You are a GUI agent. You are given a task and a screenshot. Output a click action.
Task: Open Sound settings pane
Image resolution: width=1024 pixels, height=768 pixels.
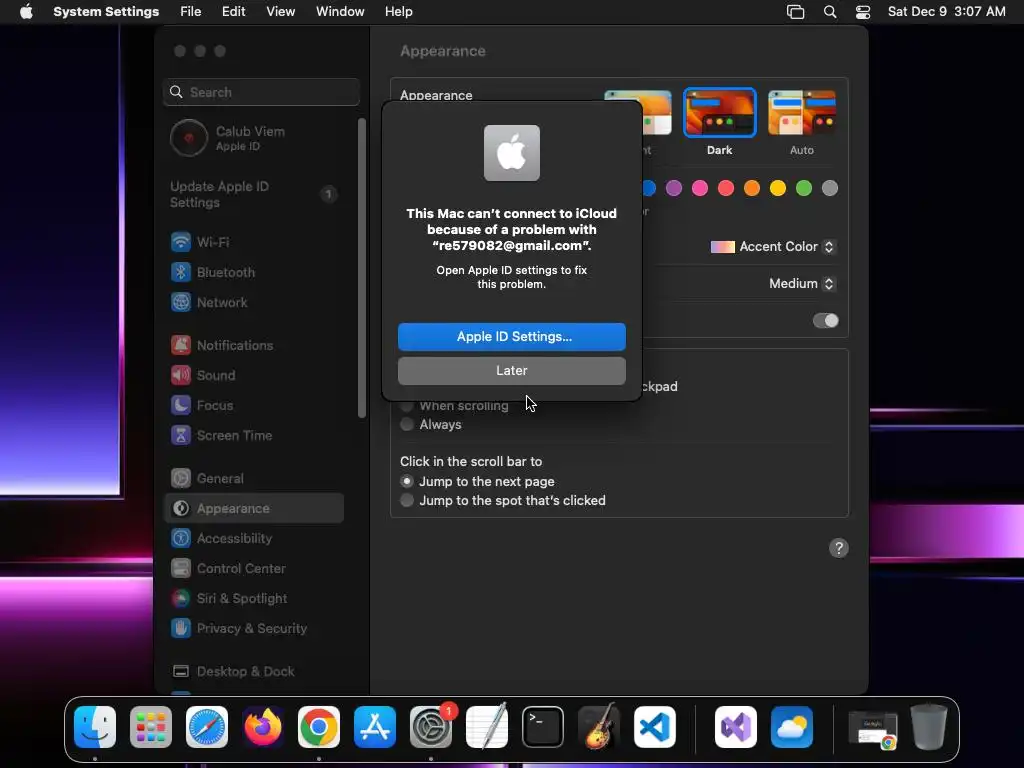click(255, 375)
